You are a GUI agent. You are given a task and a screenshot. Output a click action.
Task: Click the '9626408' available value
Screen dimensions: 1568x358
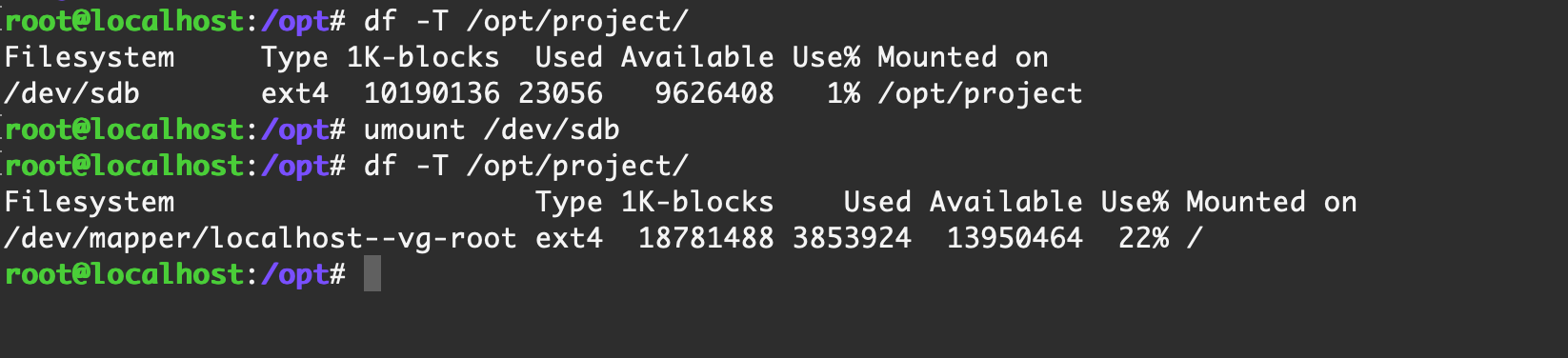point(714,93)
